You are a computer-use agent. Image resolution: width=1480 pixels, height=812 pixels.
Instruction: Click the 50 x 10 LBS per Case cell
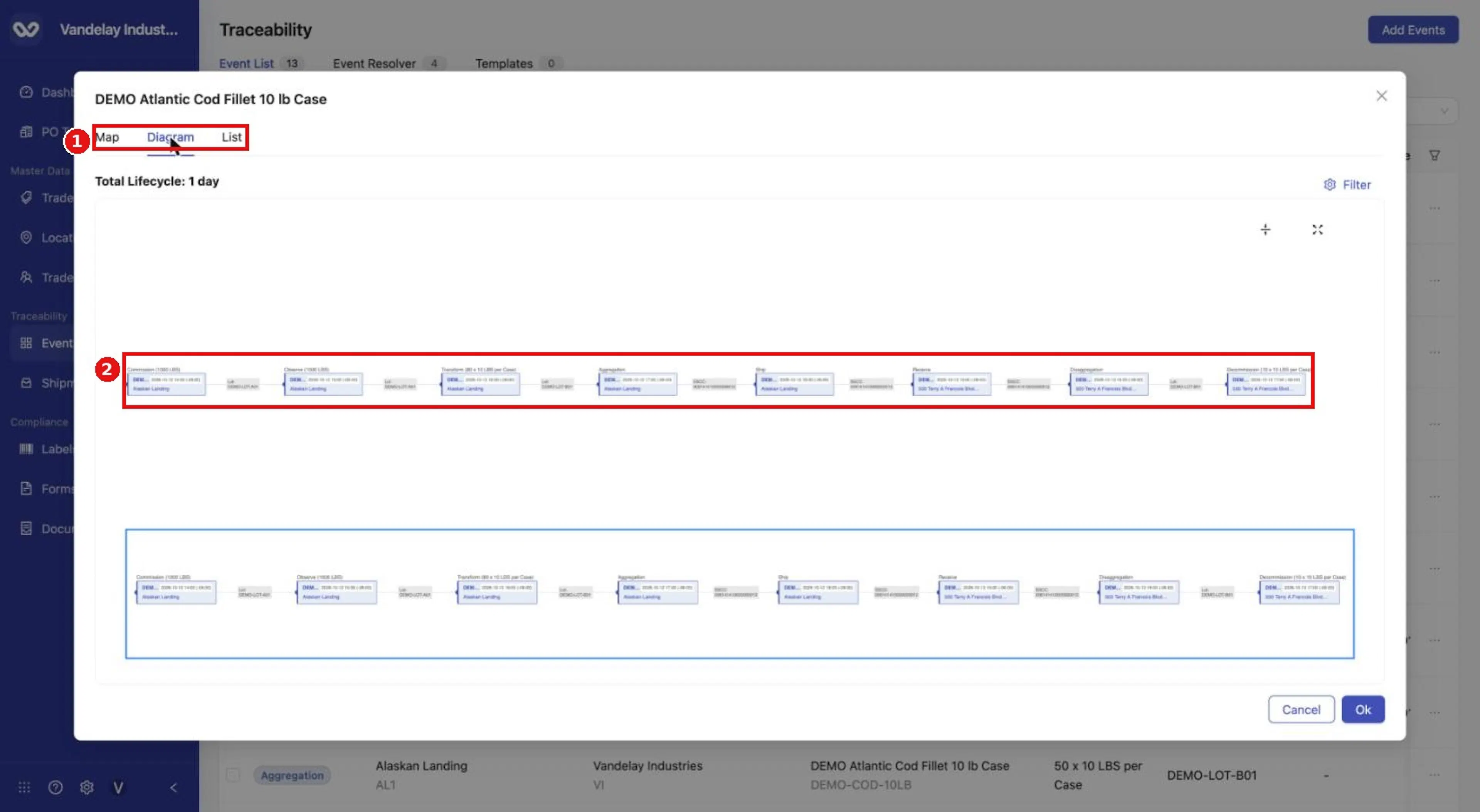coord(1097,775)
